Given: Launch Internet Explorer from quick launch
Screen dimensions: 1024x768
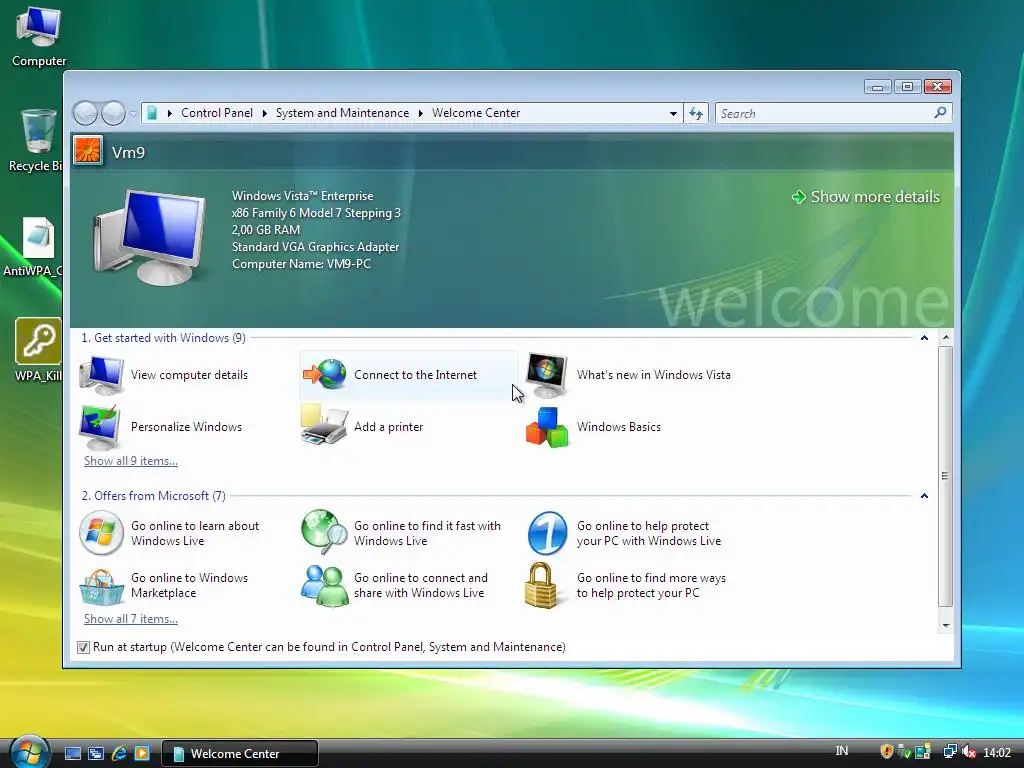Looking at the screenshot, I should 119,753.
